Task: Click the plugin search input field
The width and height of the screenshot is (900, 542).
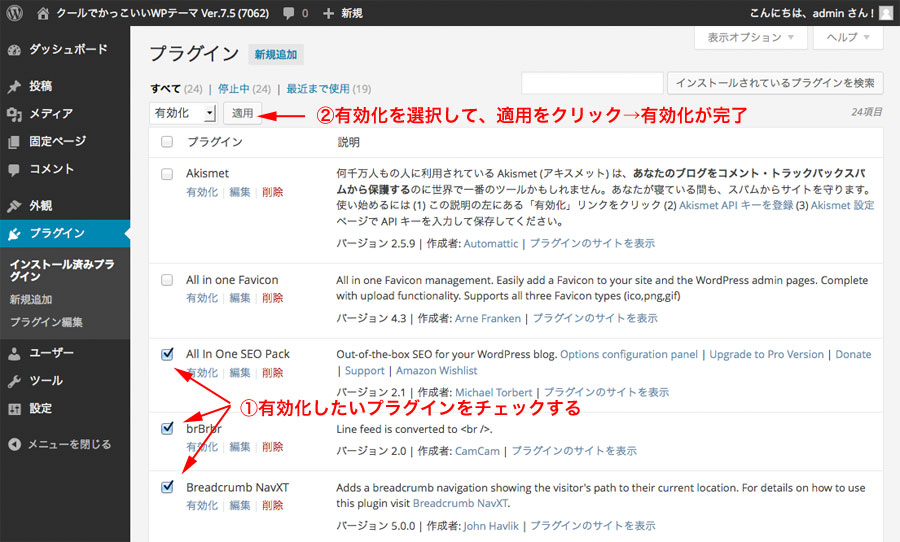Action: pos(592,83)
